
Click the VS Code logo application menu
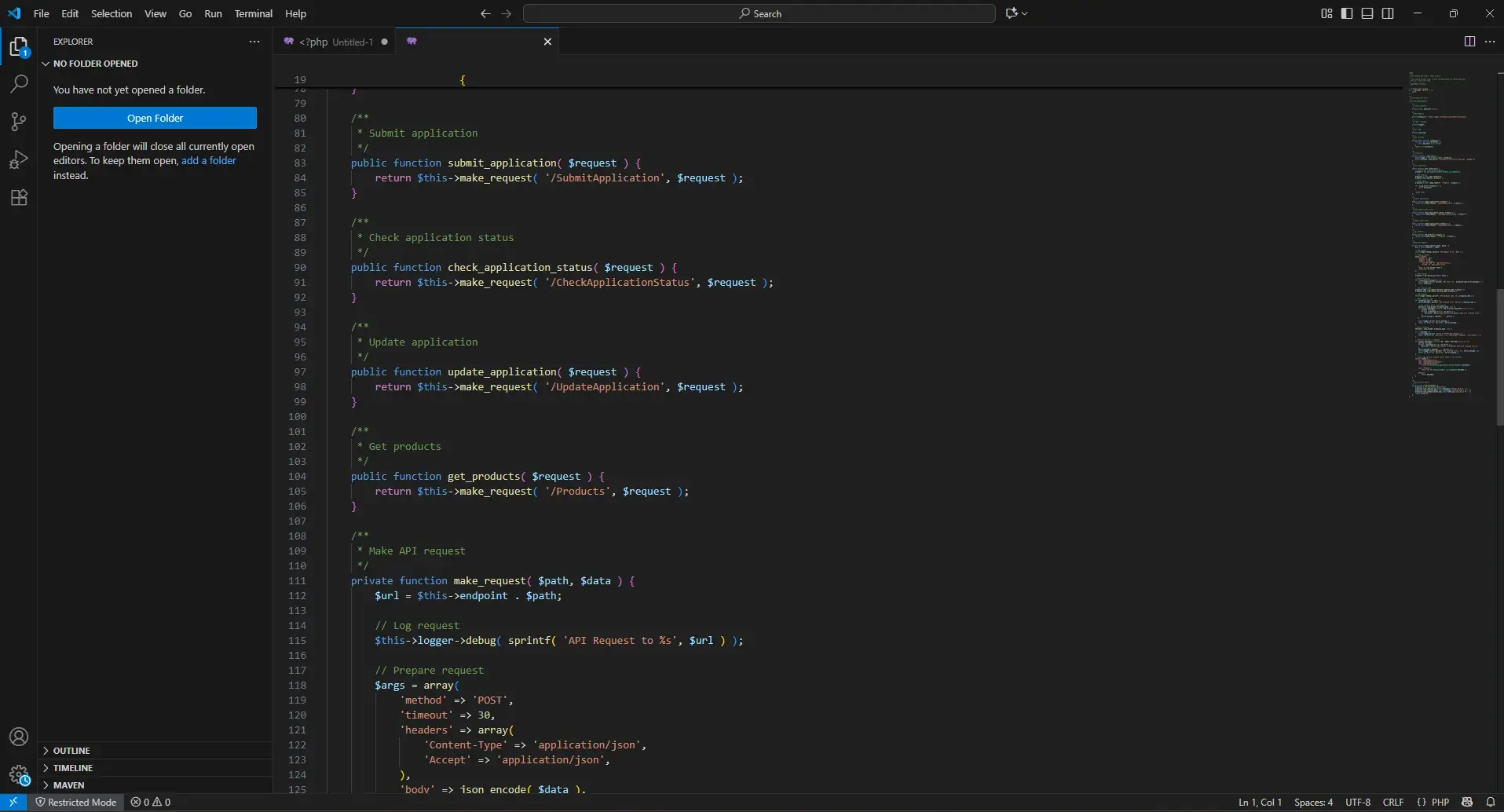(14, 13)
